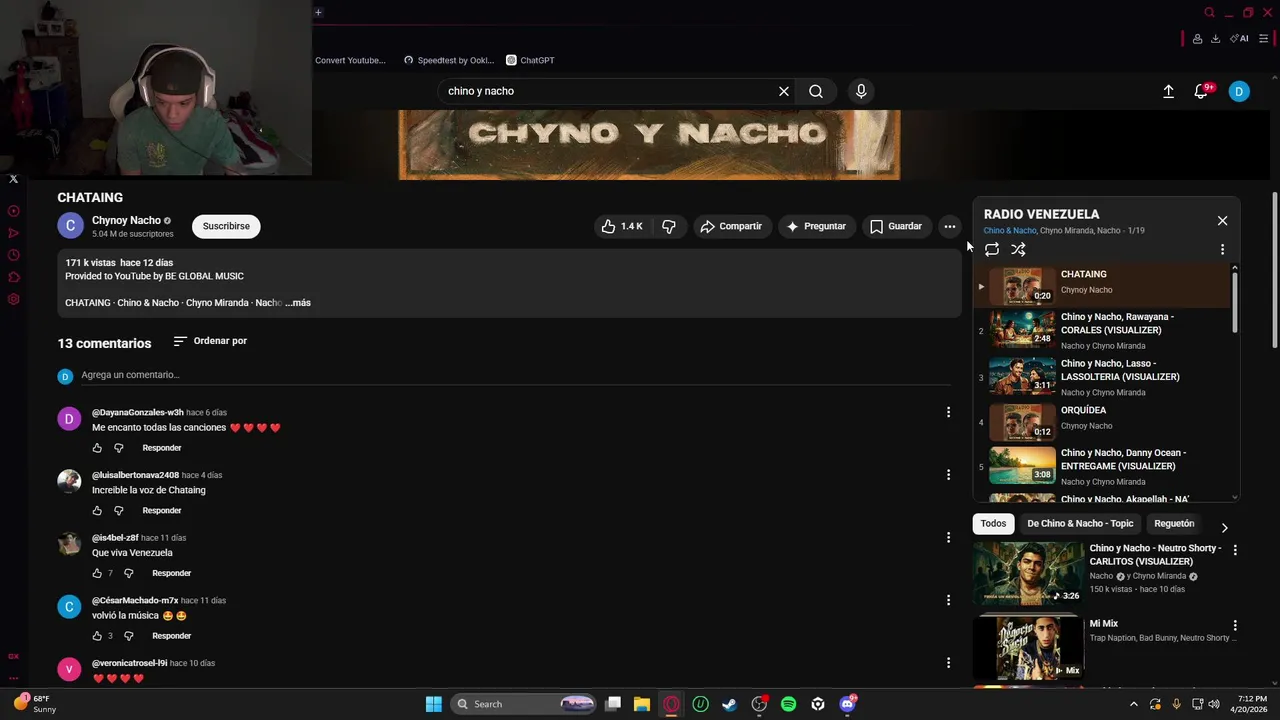Click the 'Agrega un comentario...' field

tap(515, 375)
